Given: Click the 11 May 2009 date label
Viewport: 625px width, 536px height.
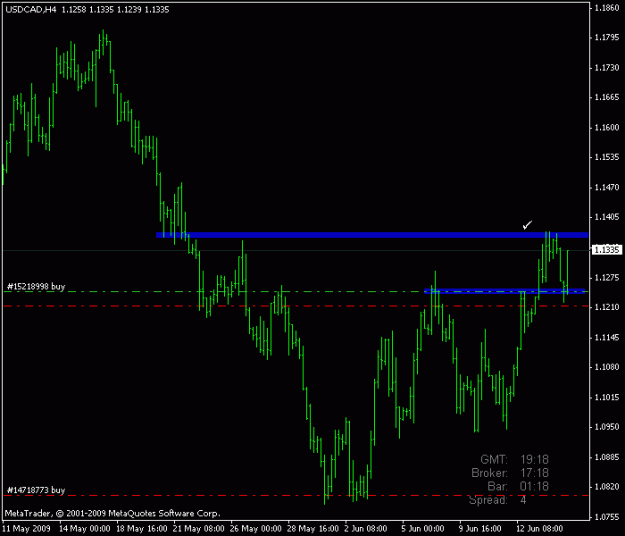Looking at the screenshot, I should click(x=27, y=529).
